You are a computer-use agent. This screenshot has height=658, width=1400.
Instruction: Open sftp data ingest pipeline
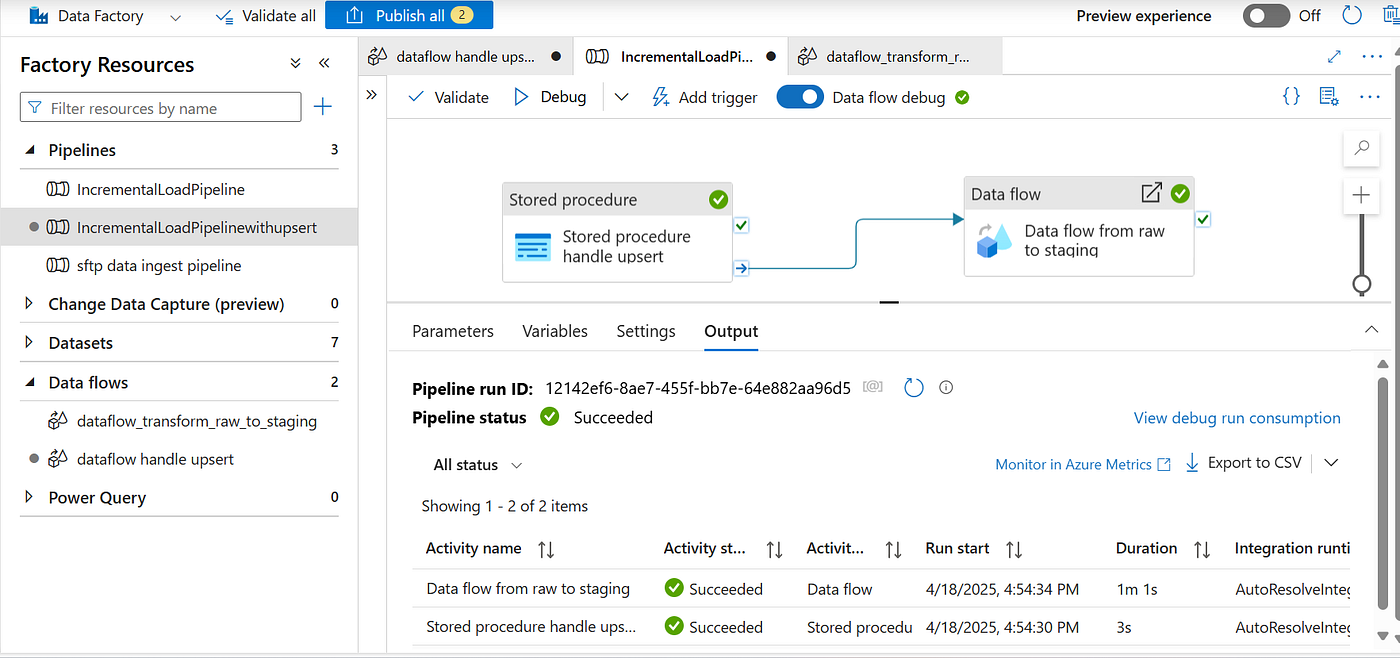[x=159, y=266]
